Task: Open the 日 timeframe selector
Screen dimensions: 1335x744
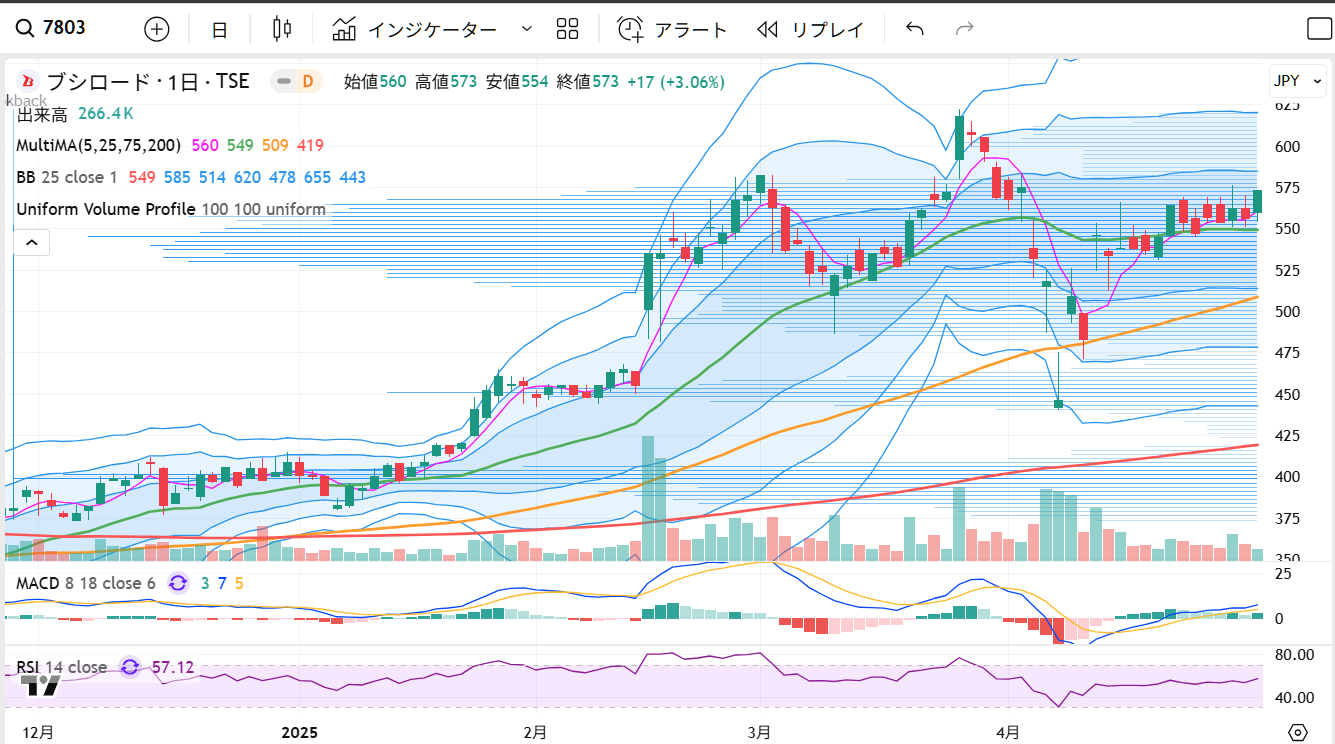Action: pyautogui.click(x=219, y=30)
